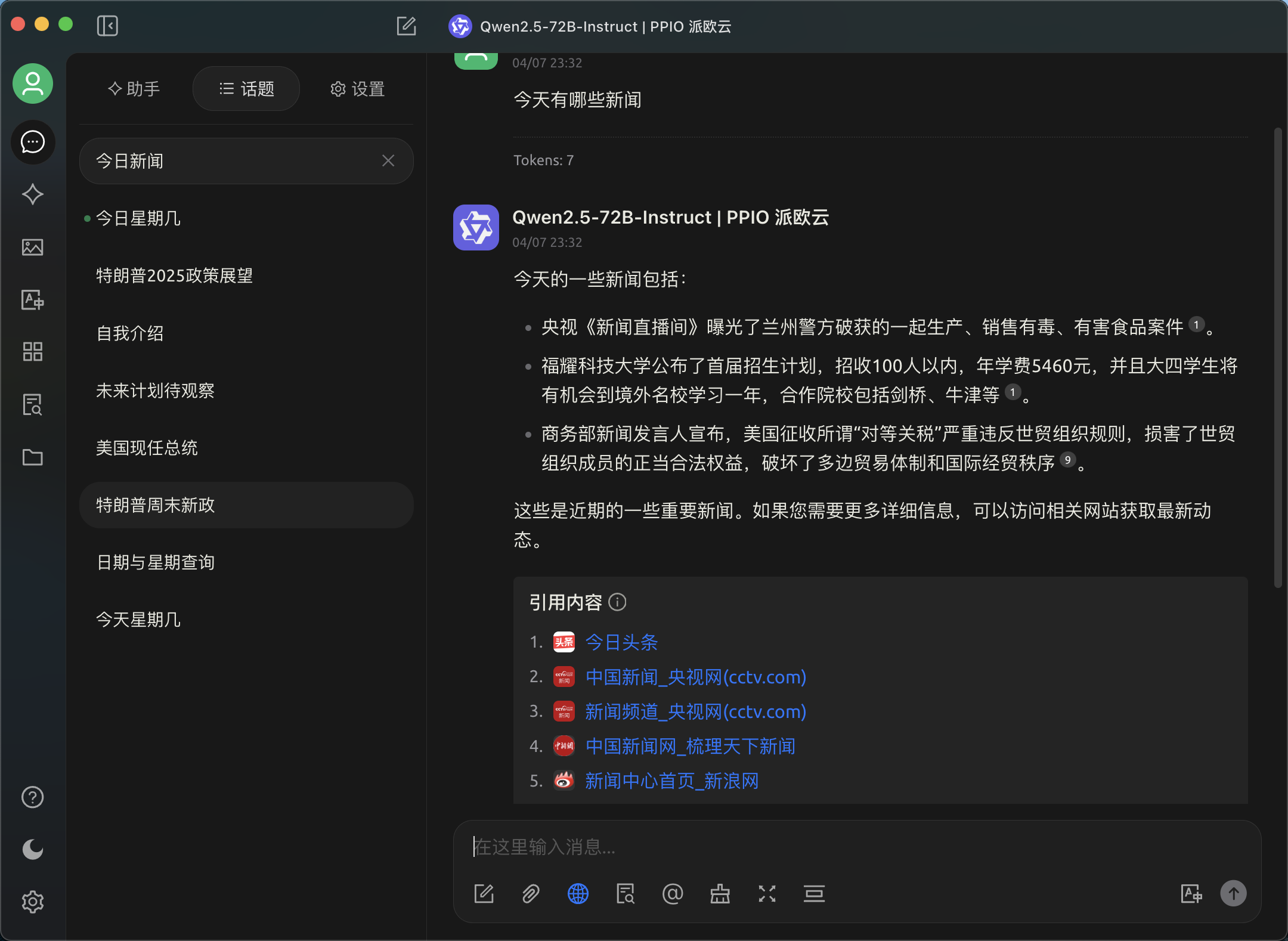The height and width of the screenshot is (941, 1288).
Task: Click the Tokens: 7 label
Action: click(x=543, y=160)
